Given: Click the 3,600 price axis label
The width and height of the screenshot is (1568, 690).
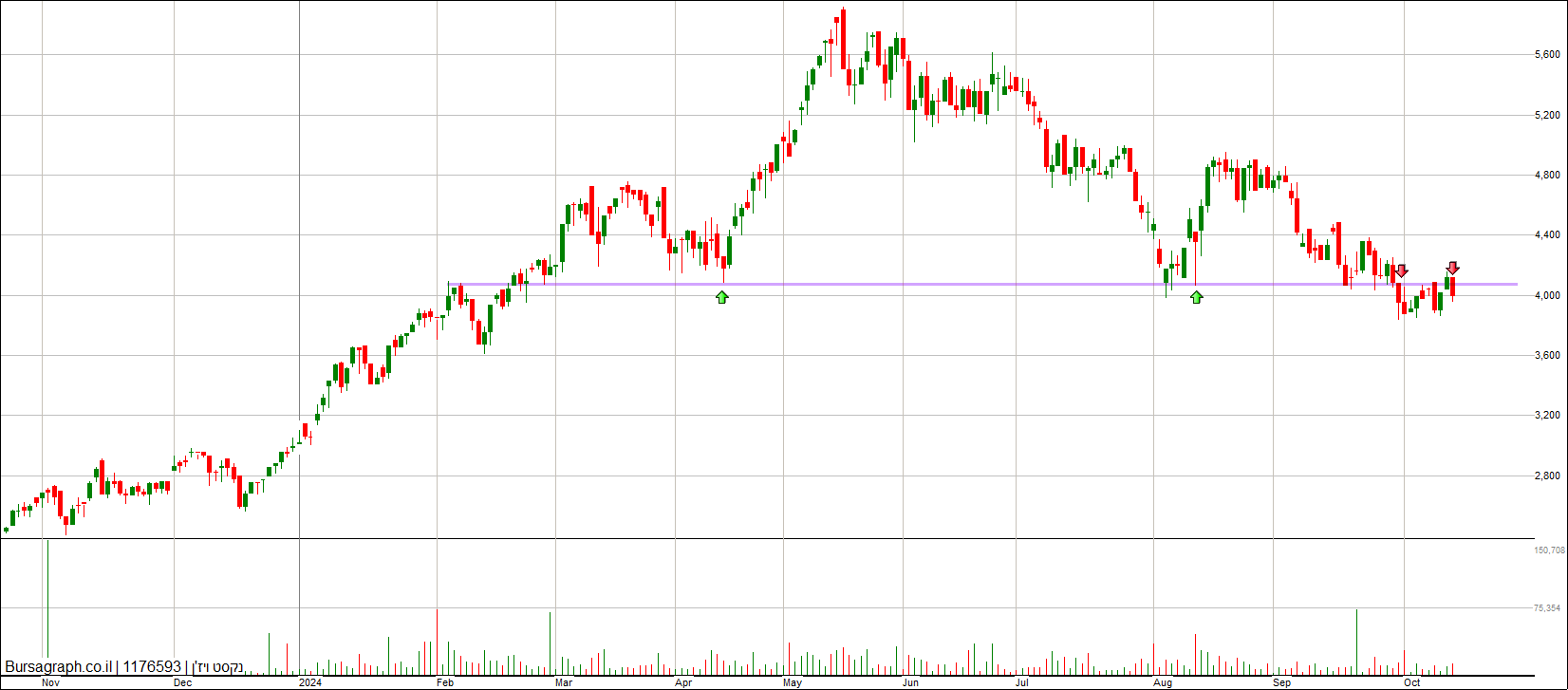Looking at the screenshot, I should point(1547,356).
